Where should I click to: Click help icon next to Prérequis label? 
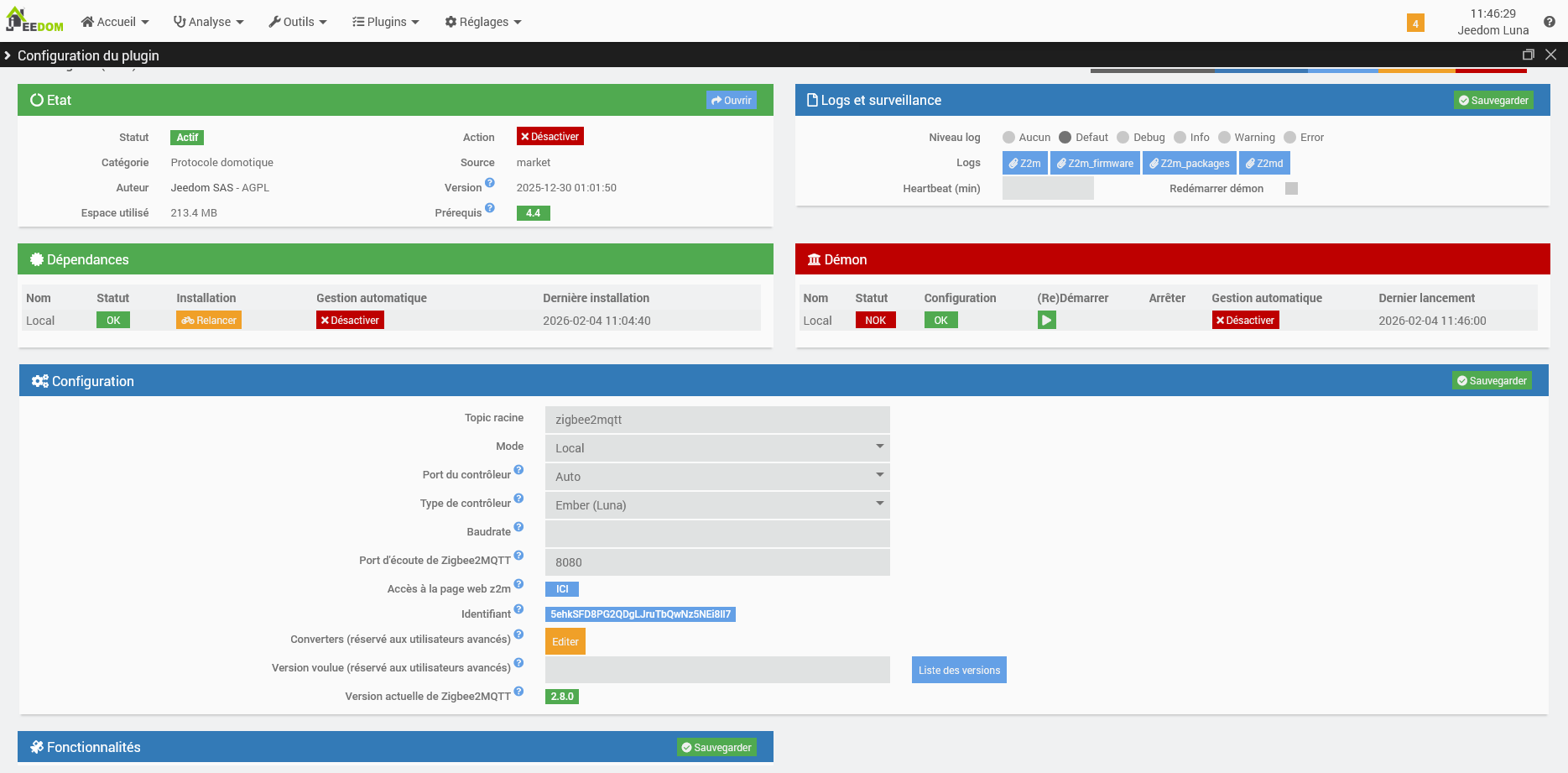coord(490,208)
